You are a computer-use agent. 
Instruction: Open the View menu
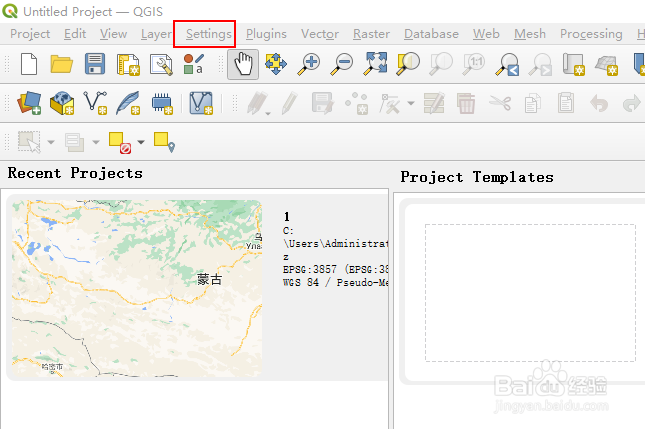113,34
